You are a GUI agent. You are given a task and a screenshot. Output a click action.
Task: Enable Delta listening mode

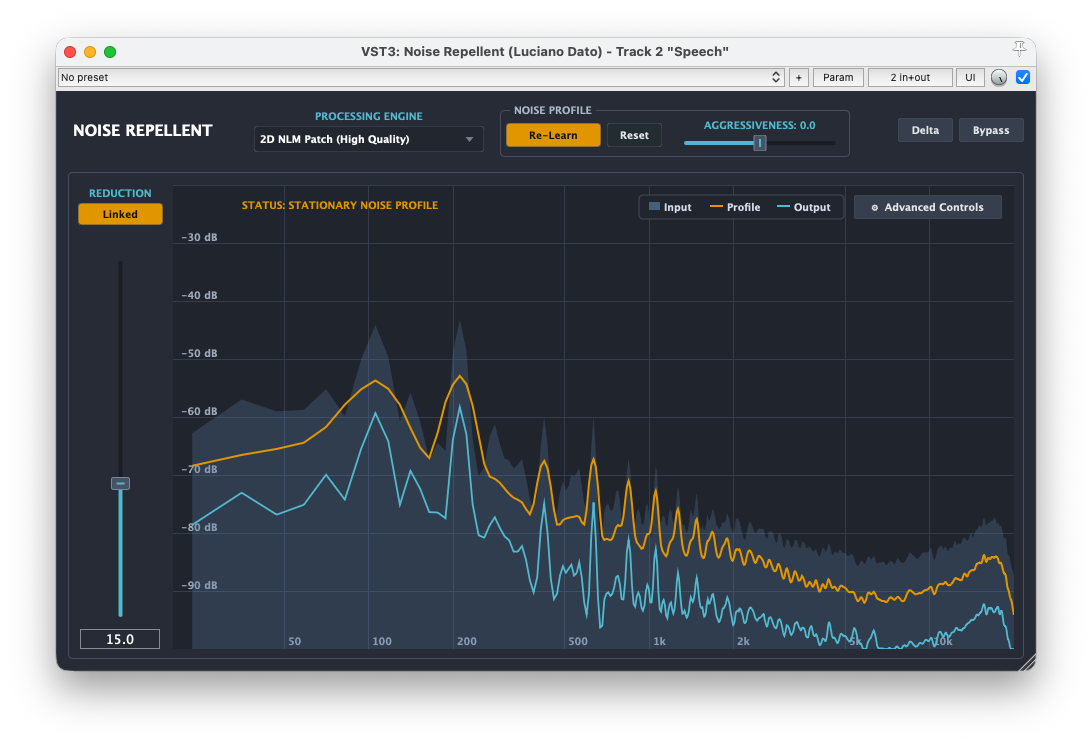point(925,130)
